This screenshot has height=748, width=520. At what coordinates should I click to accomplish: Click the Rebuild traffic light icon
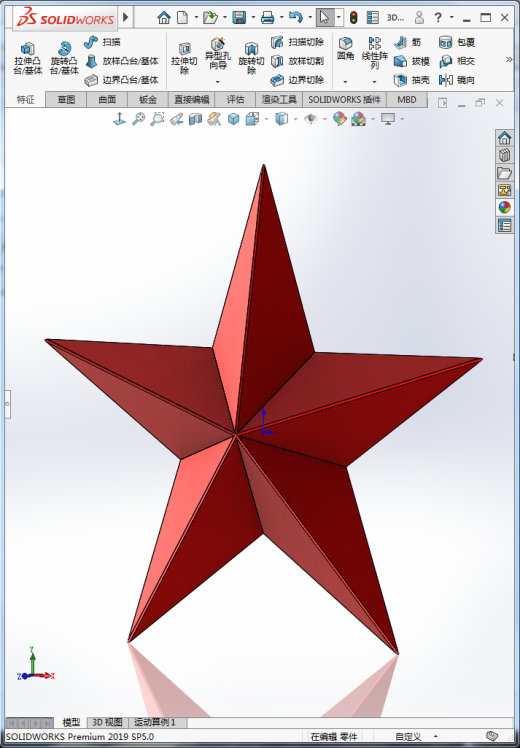tap(354, 18)
